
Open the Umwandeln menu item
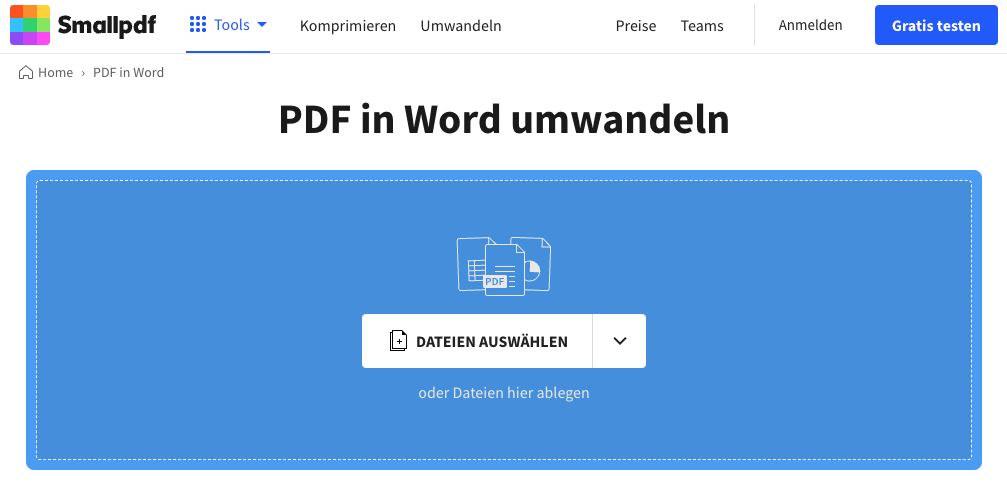click(461, 26)
